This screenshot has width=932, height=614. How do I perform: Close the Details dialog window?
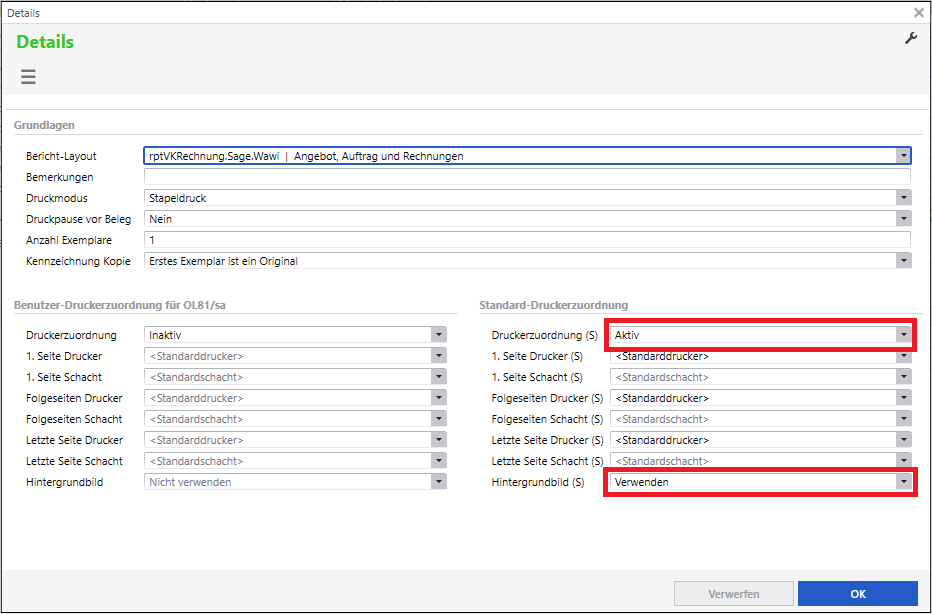pyautogui.click(x=918, y=13)
